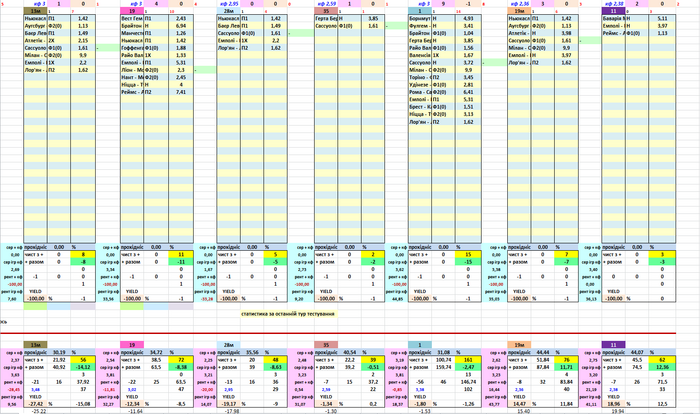Click the 'Гоффенга' match cell
Screen dimensions: 700x414
click(x=132, y=48)
